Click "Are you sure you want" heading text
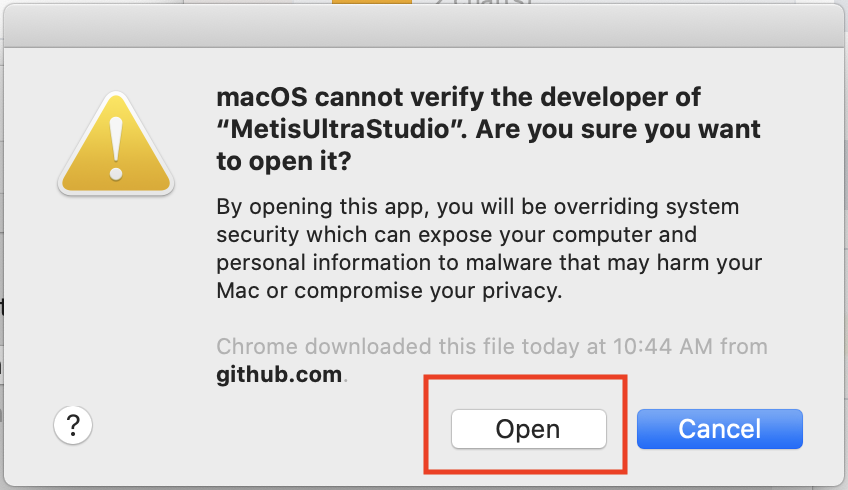 click(618, 129)
